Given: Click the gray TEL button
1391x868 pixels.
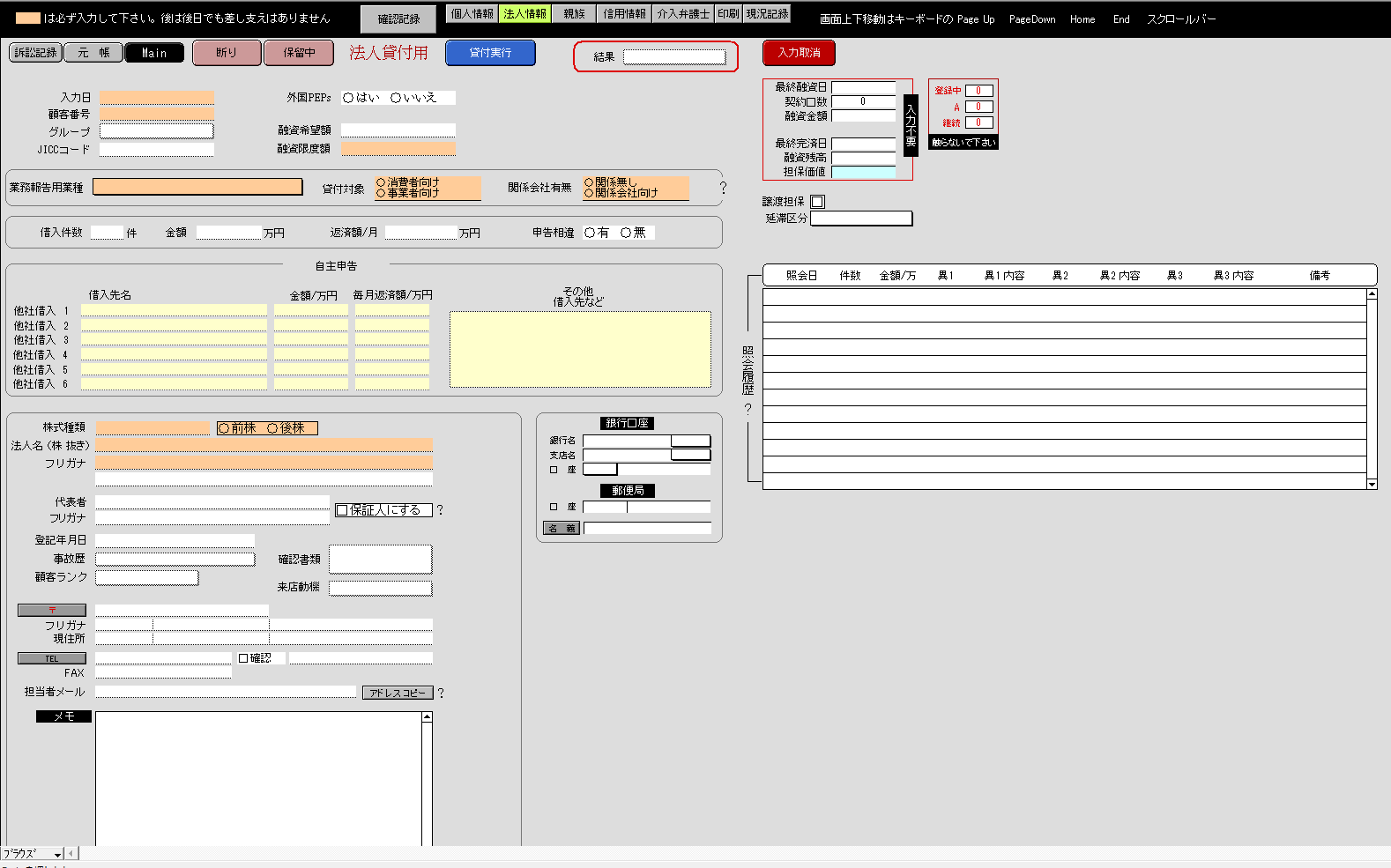Looking at the screenshot, I should click(x=52, y=658).
